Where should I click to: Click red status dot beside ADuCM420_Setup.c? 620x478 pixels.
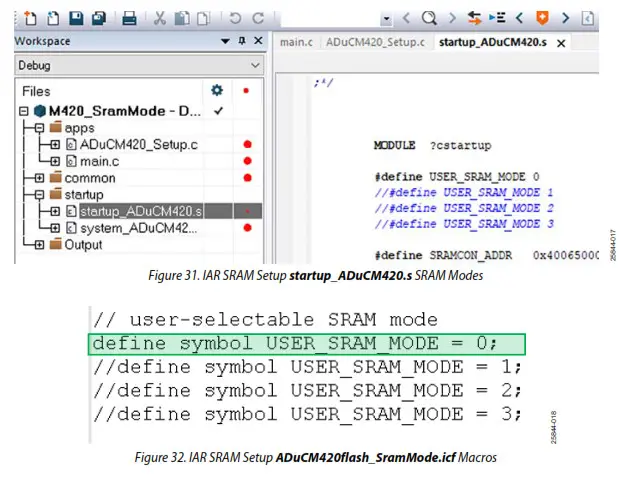point(248,144)
